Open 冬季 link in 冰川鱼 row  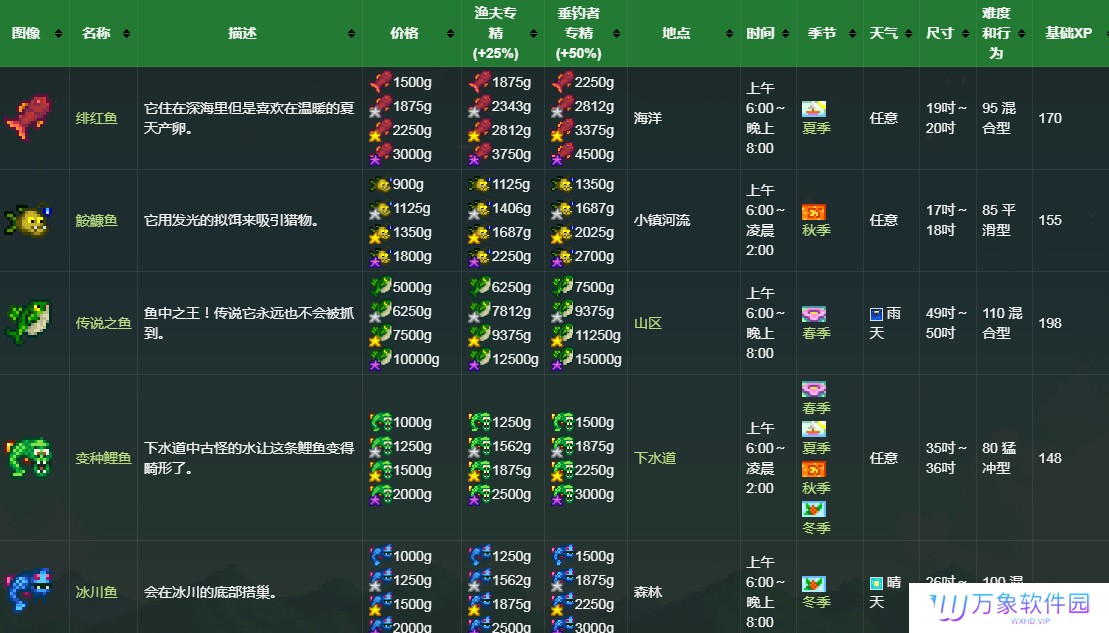click(816, 603)
